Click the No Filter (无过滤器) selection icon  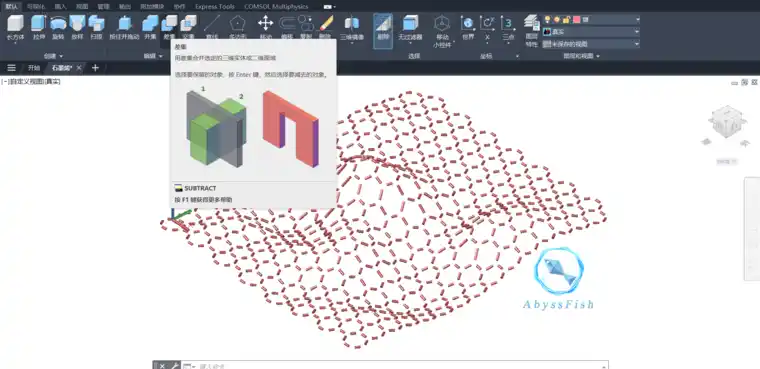pos(410,23)
